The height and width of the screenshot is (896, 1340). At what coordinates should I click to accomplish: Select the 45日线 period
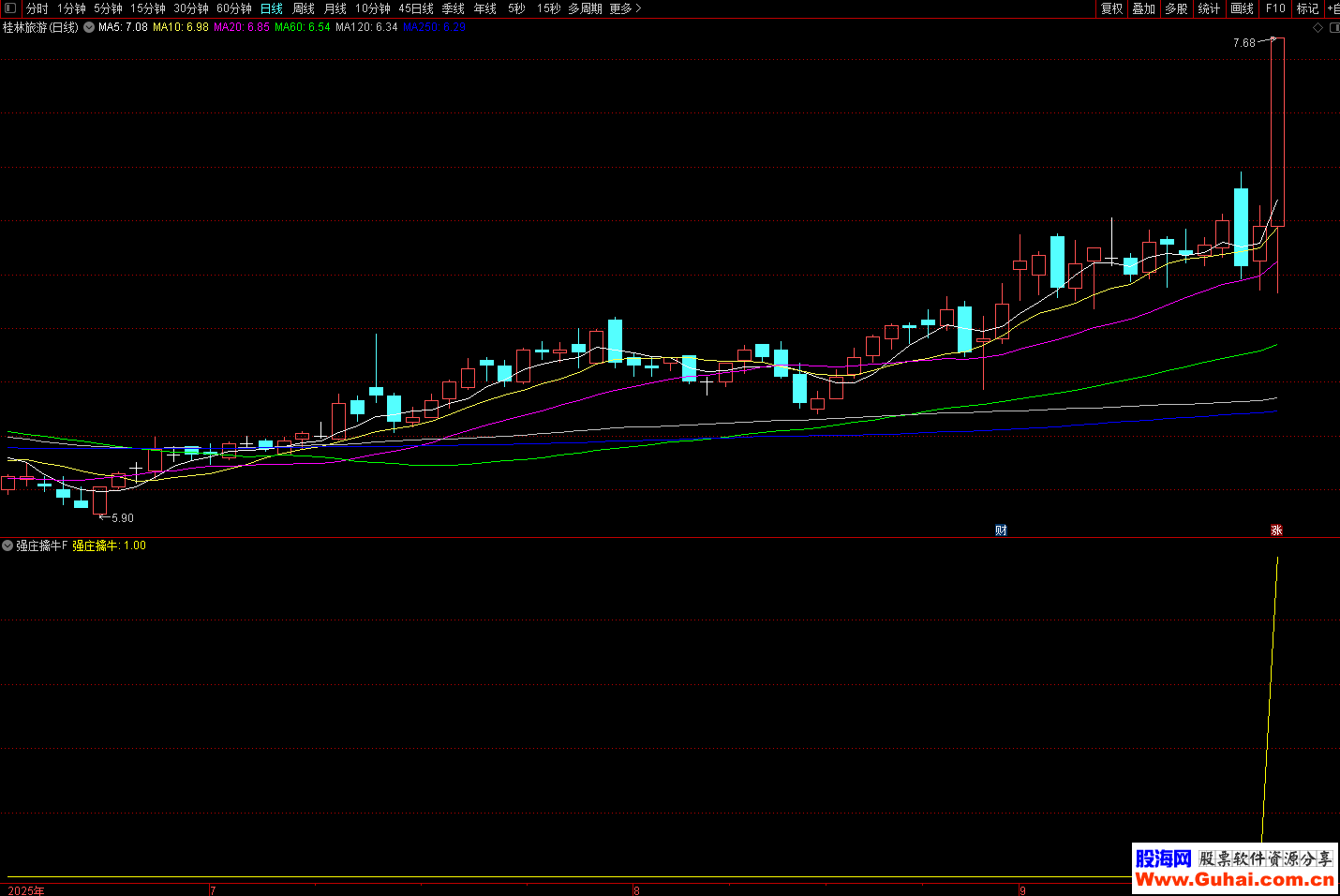click(x=416, y=8)
